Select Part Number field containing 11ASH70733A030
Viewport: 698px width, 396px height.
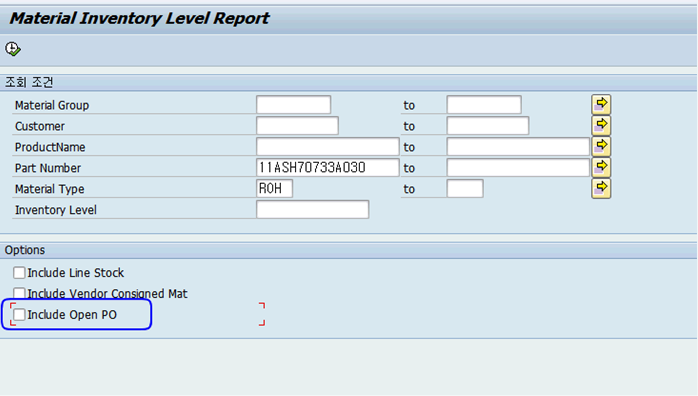(x=328, y=168)
